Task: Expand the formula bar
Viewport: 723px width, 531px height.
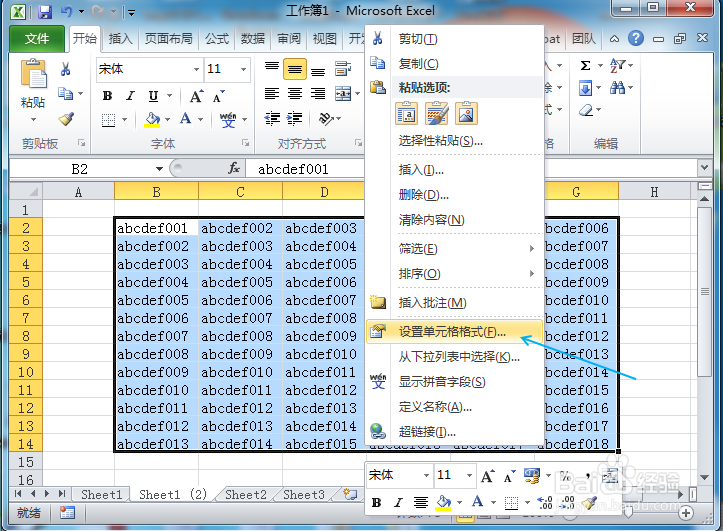Action: [704, 167]
